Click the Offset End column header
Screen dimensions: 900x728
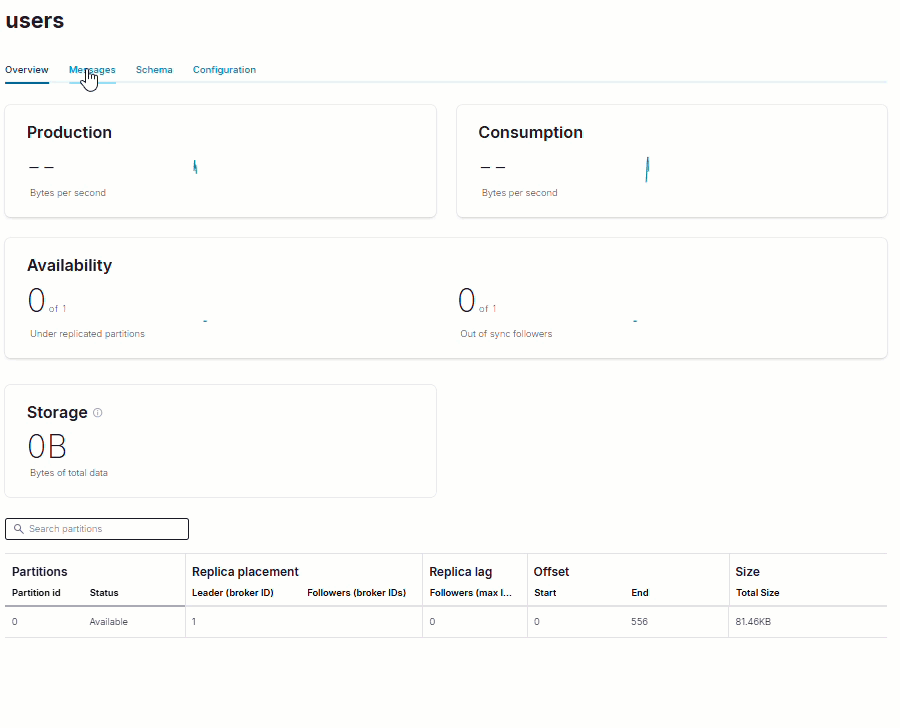tap(640, 593)
